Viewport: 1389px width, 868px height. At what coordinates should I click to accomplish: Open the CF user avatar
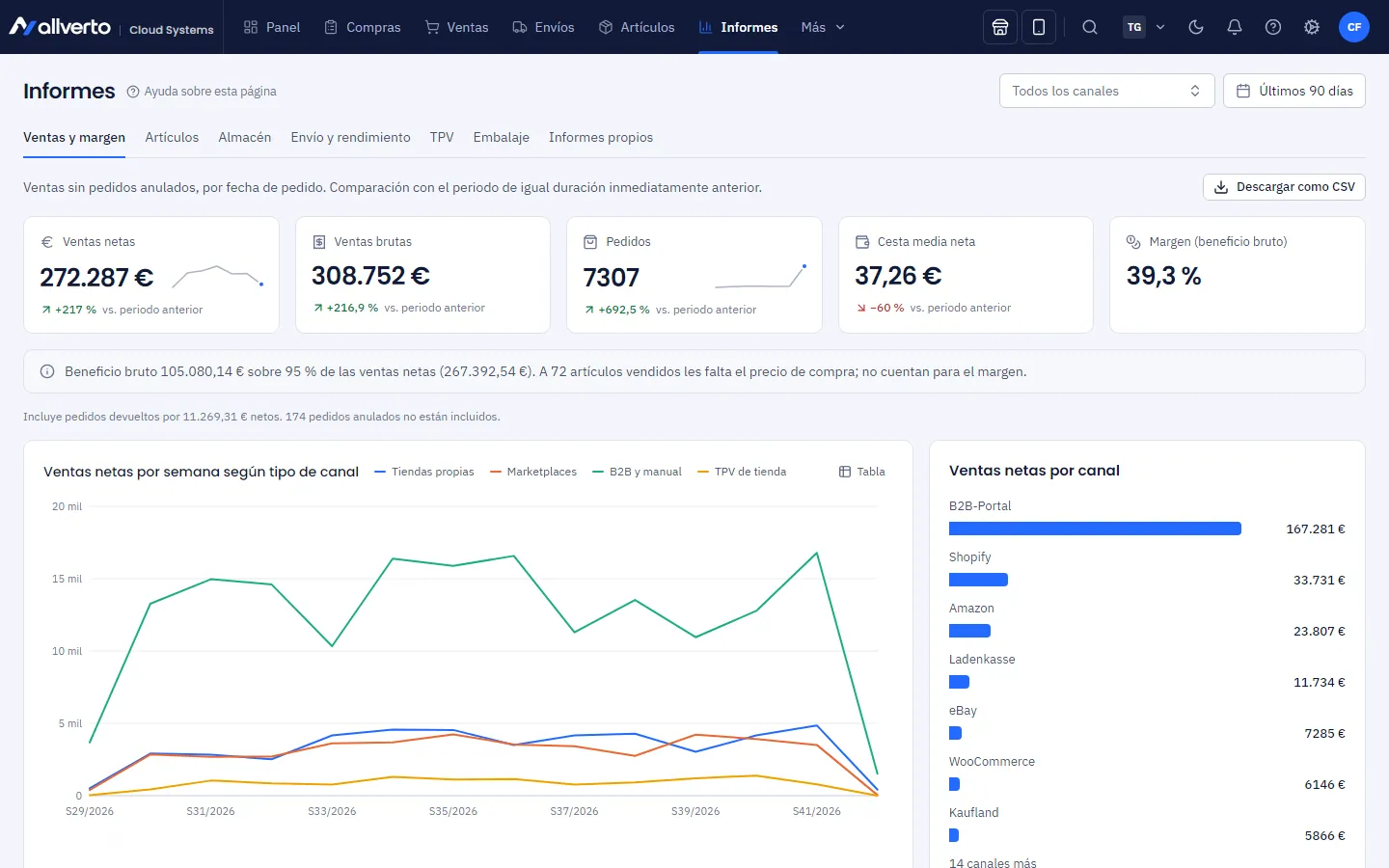(x=1354, y=27)
